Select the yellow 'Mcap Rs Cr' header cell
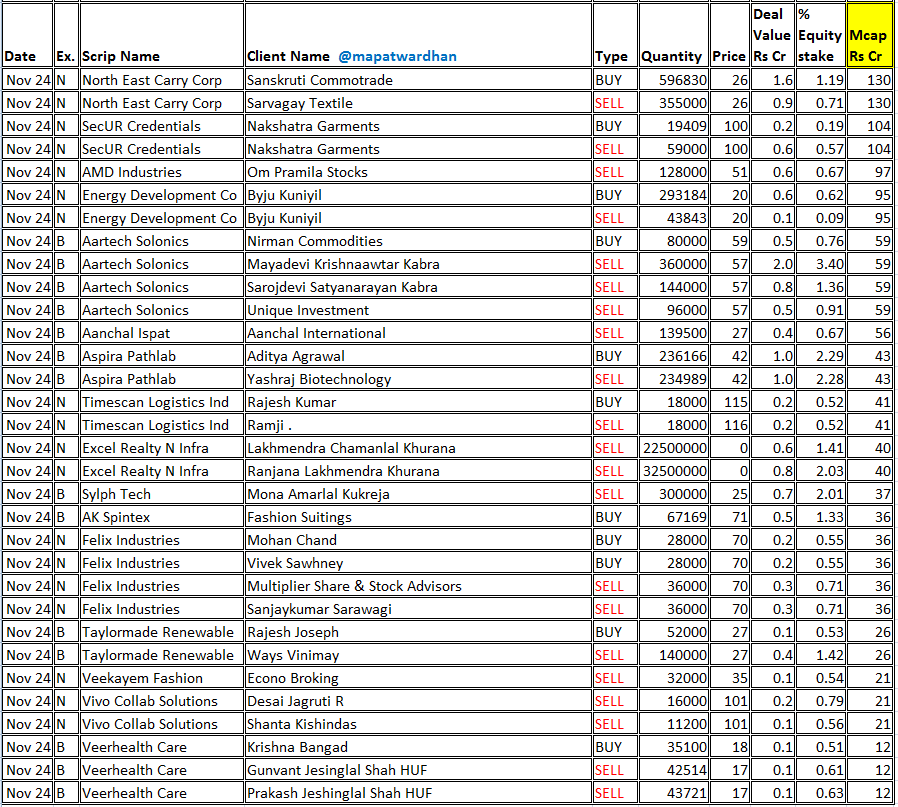Image resolution: width=898 pixels, height=807 pixels. pyautogui.click(x=869, y=35)
